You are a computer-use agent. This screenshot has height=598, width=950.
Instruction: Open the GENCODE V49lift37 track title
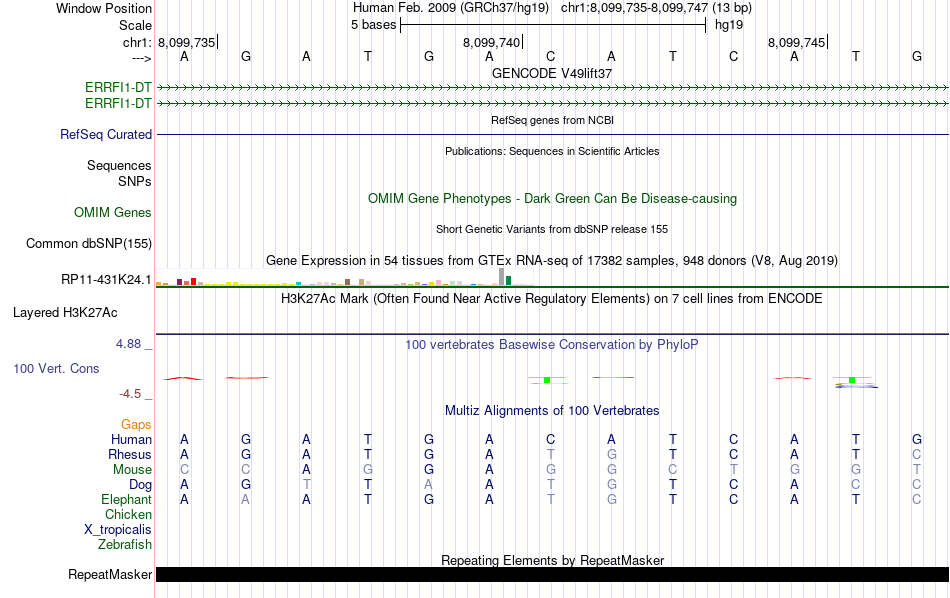coord(552,73)
